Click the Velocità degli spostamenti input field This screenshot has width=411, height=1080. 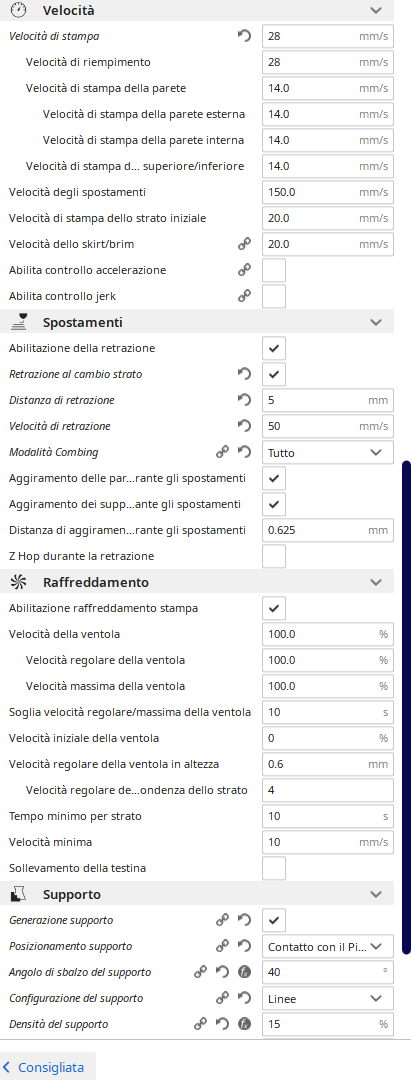click(328, 192)
